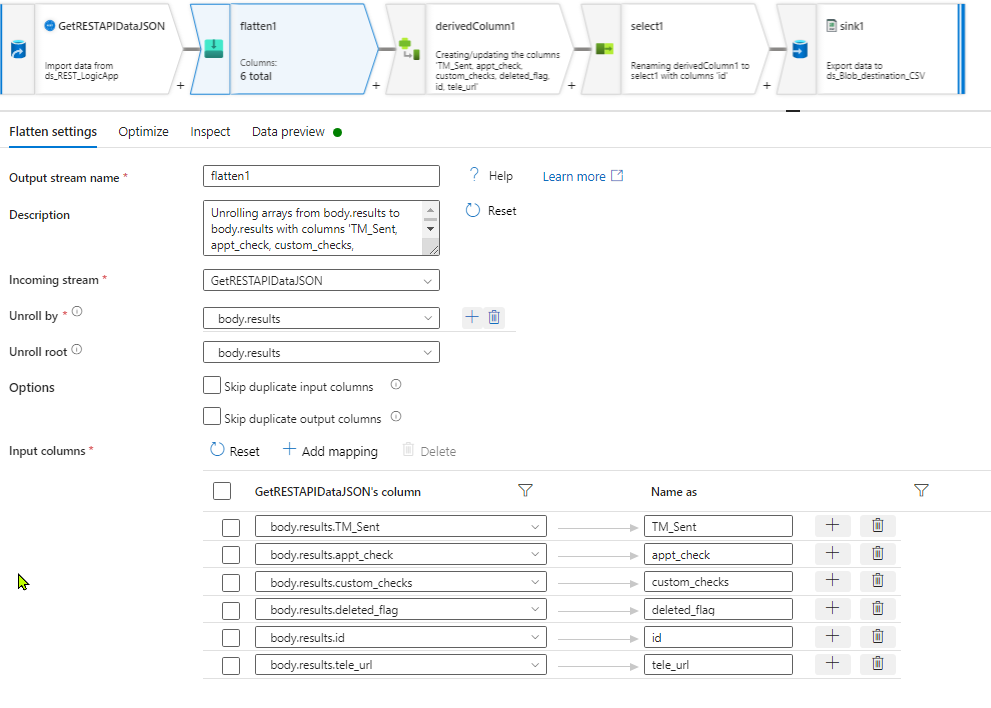Filter the Name as column
The width and height of the screenshot is (991, 708).
tap(922, 490)
